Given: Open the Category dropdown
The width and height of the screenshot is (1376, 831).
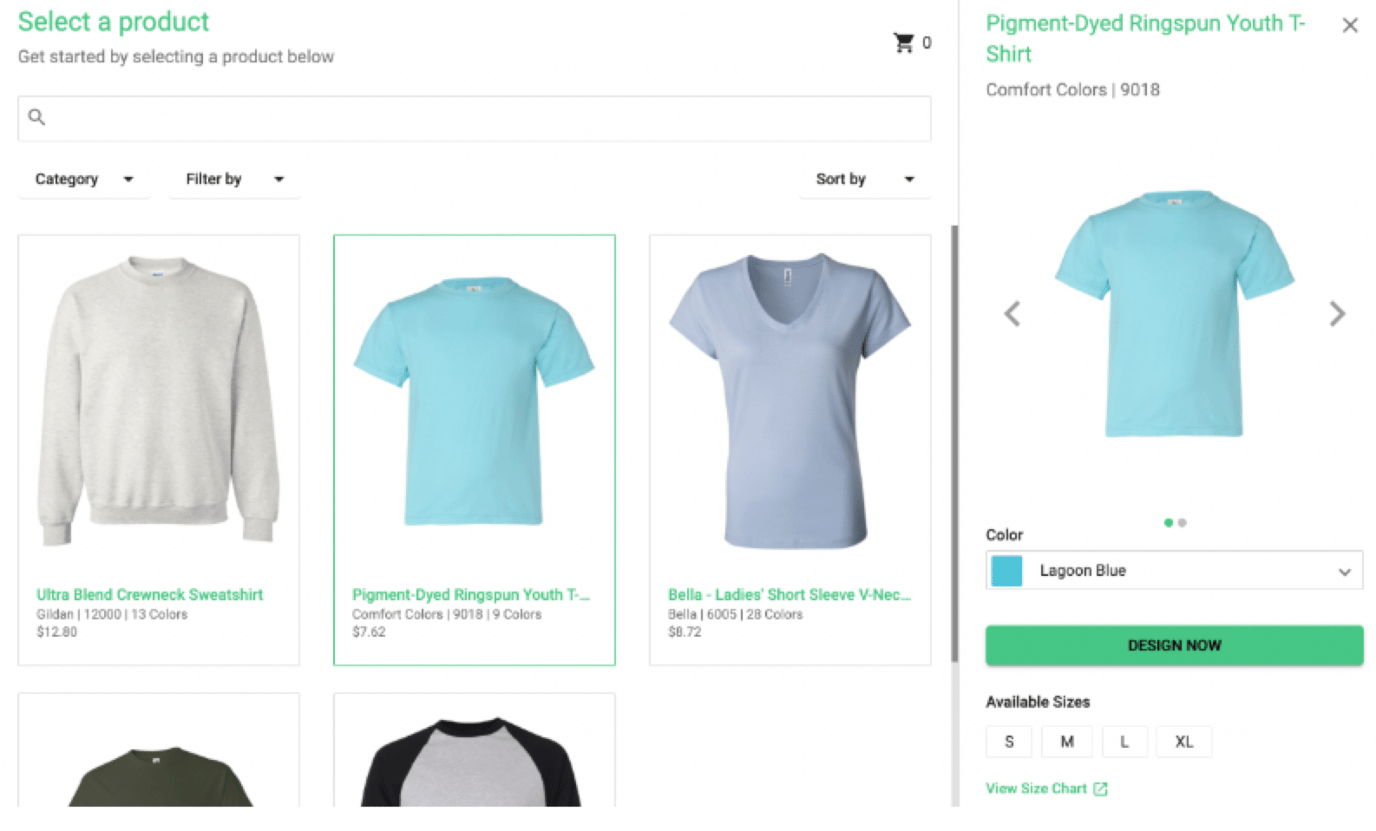Looking at the screenshot, I should click(84, 178).
